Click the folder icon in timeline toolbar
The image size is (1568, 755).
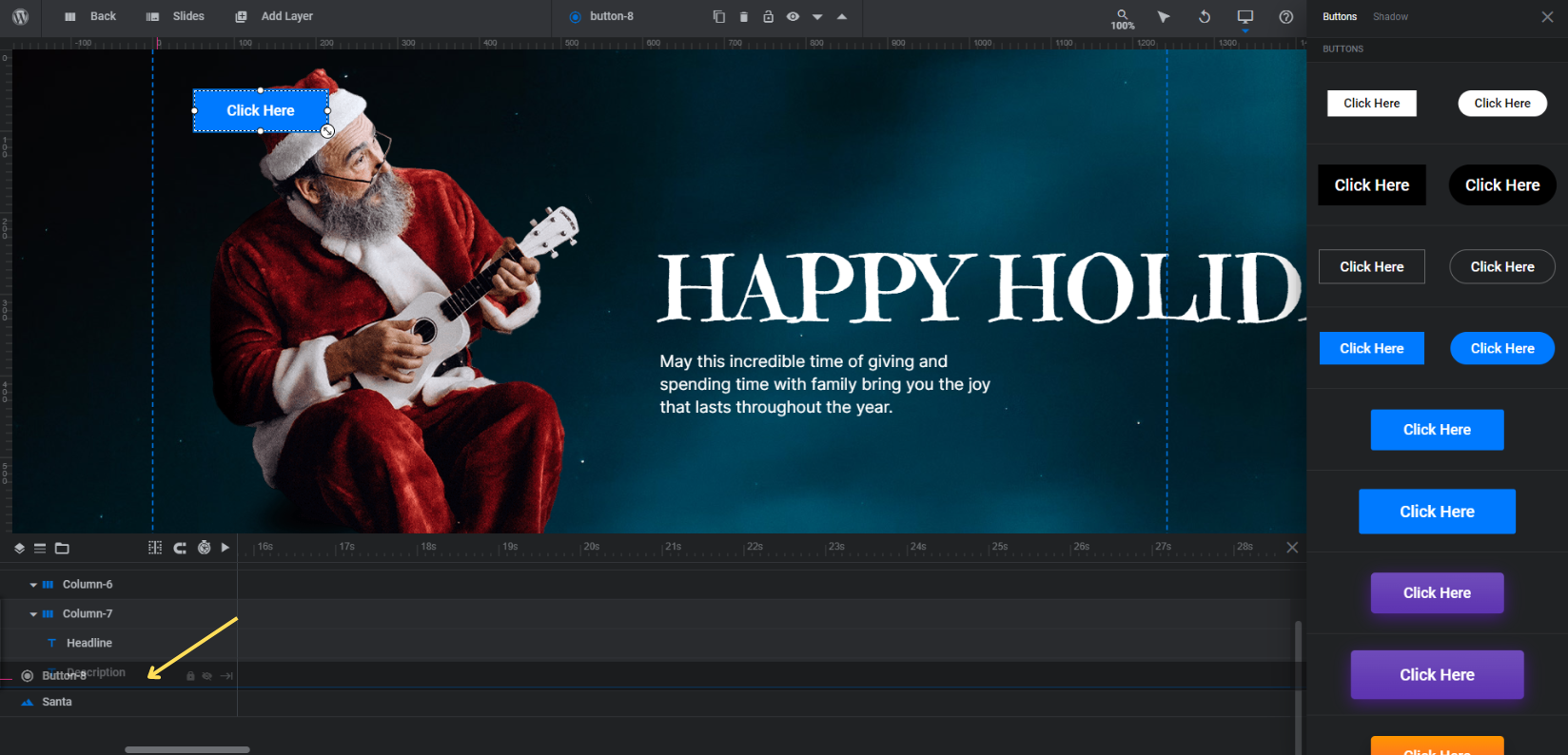[62, 549]
